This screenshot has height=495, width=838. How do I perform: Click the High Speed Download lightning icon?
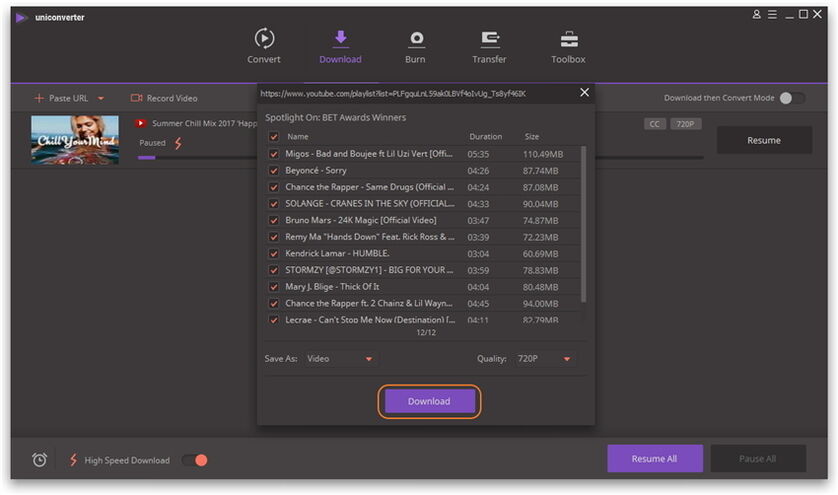[73, 460]
